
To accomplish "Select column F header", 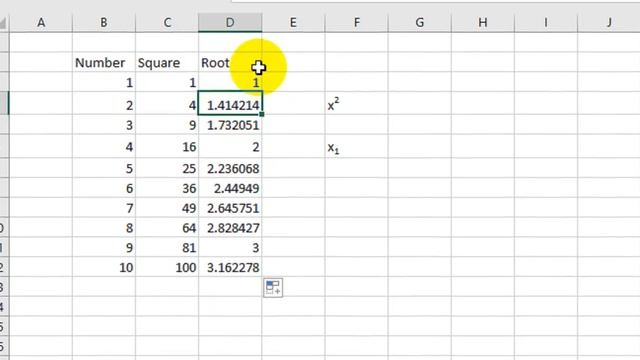I will pyautogui.click(x=356, y=22).
